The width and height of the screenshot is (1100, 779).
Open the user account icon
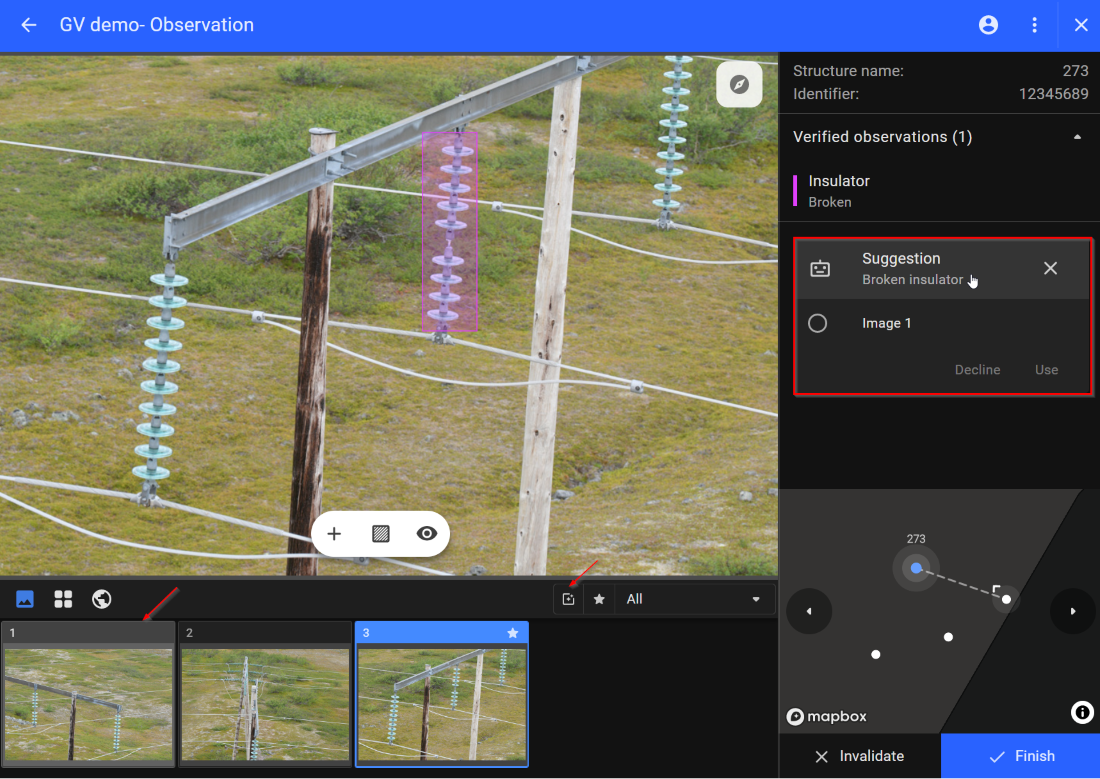988,25
